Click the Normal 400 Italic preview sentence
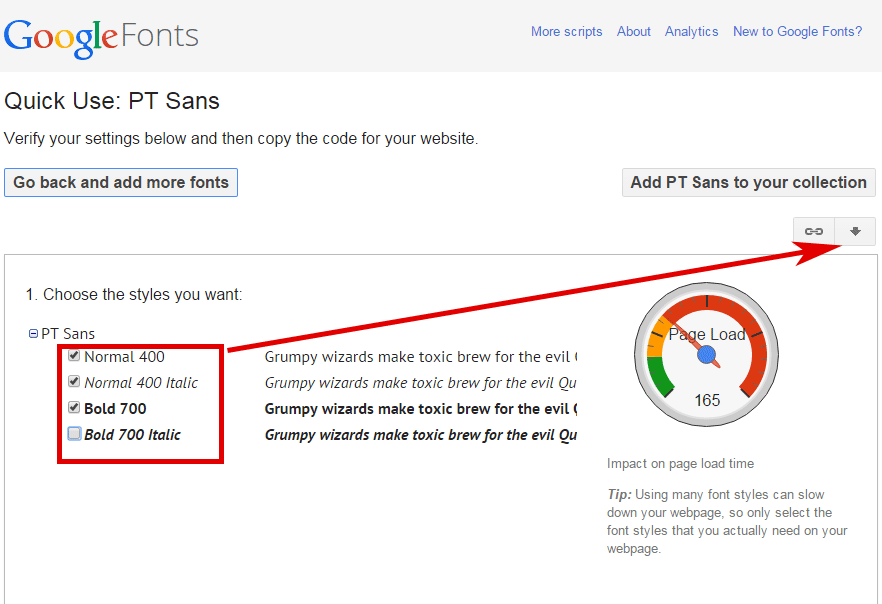 [421, 382]
